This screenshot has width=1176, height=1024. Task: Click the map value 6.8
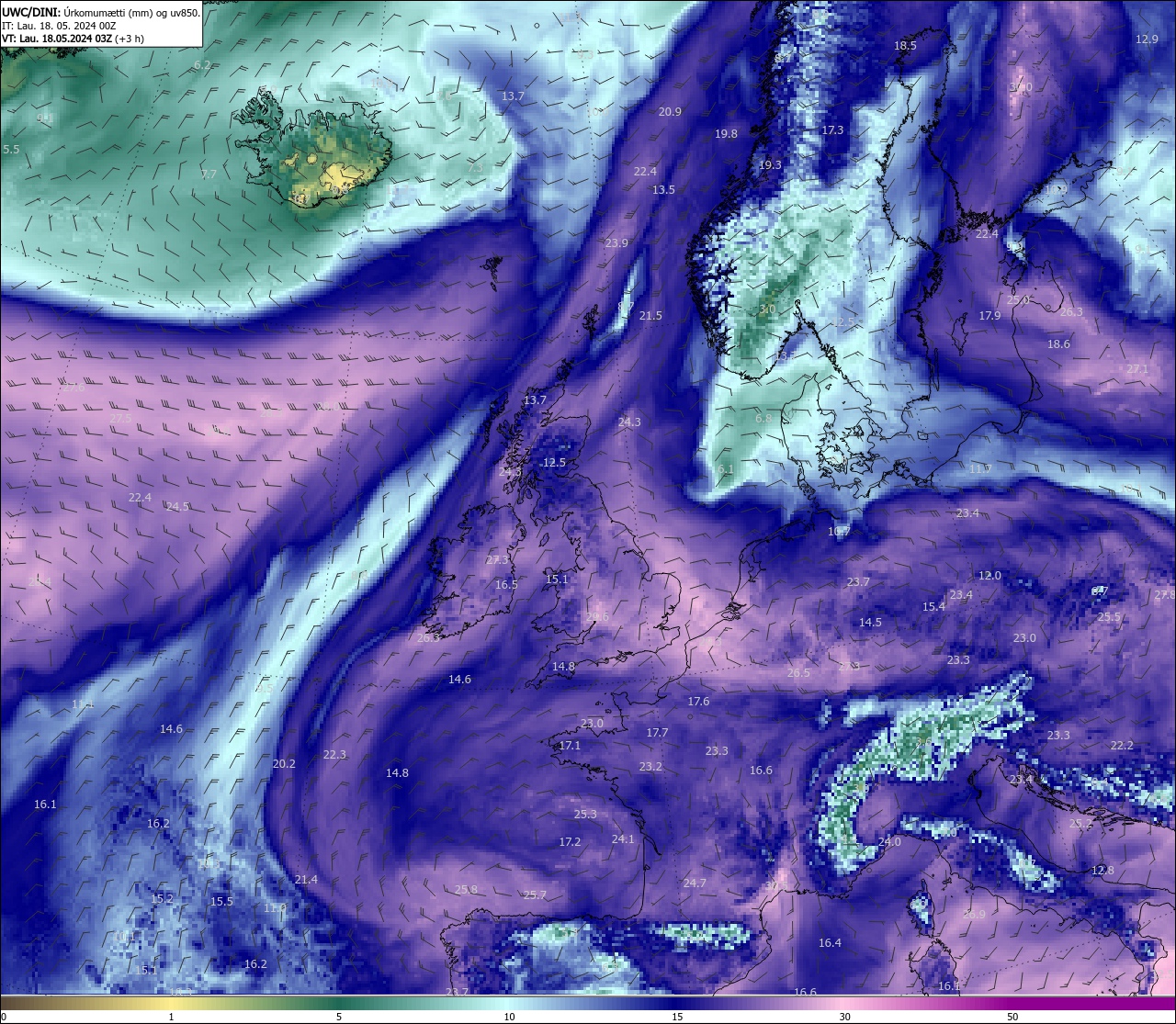point(763,419)
